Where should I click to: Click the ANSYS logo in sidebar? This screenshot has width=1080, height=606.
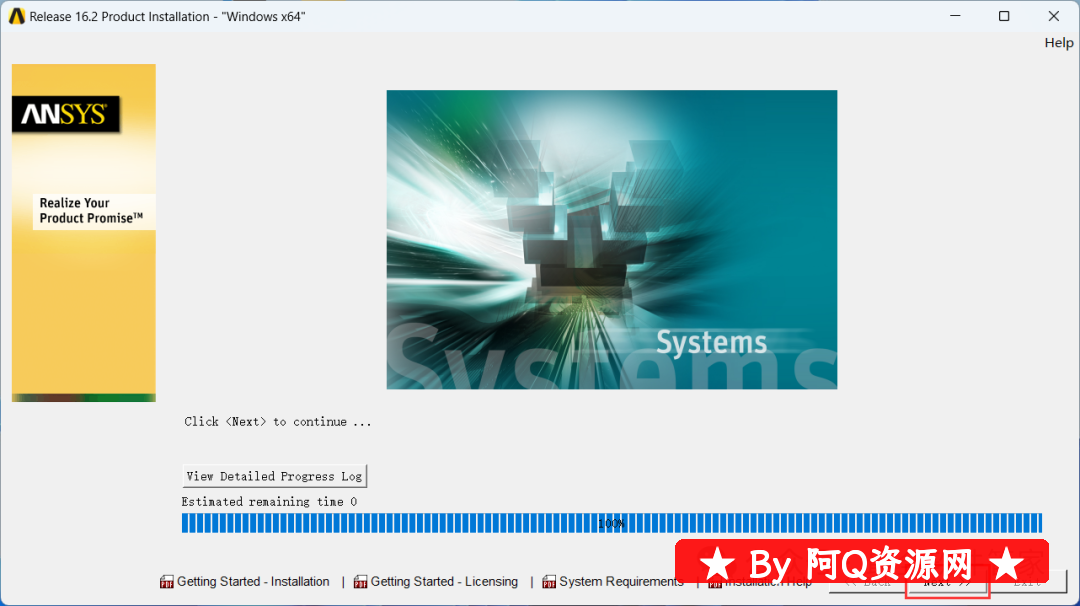pyautogui.click(x=65, y=114)
